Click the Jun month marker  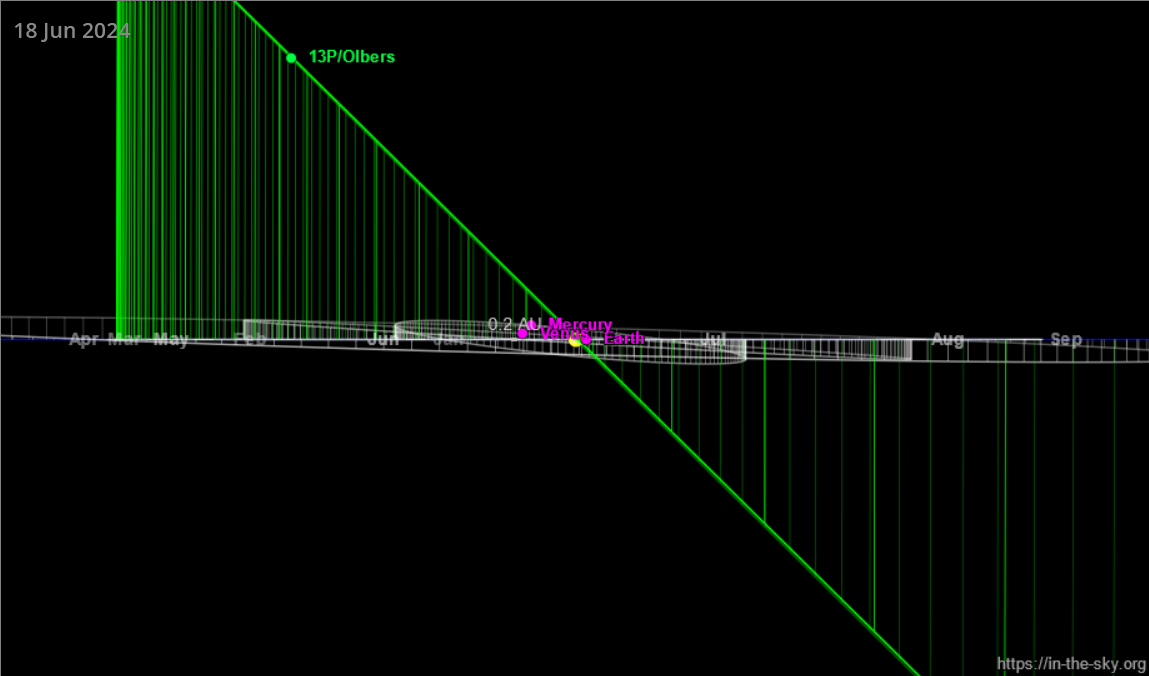pyautogui.click(x=383, y=340)
